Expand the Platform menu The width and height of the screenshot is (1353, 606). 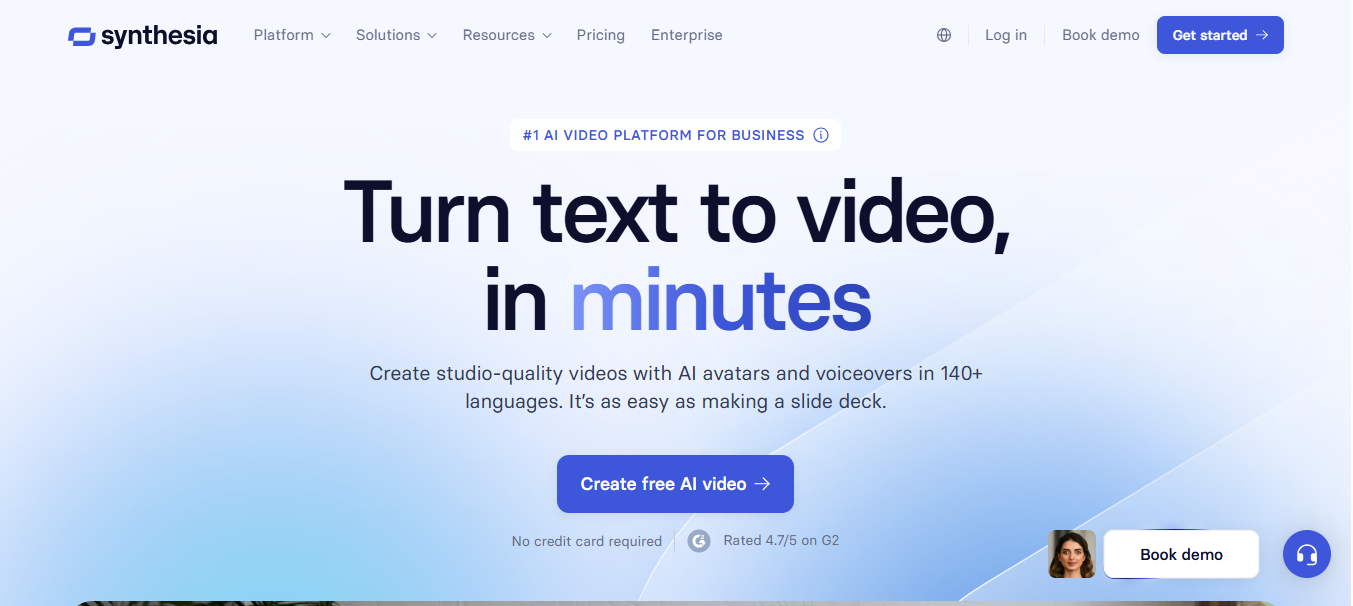[x=291, y=35]
